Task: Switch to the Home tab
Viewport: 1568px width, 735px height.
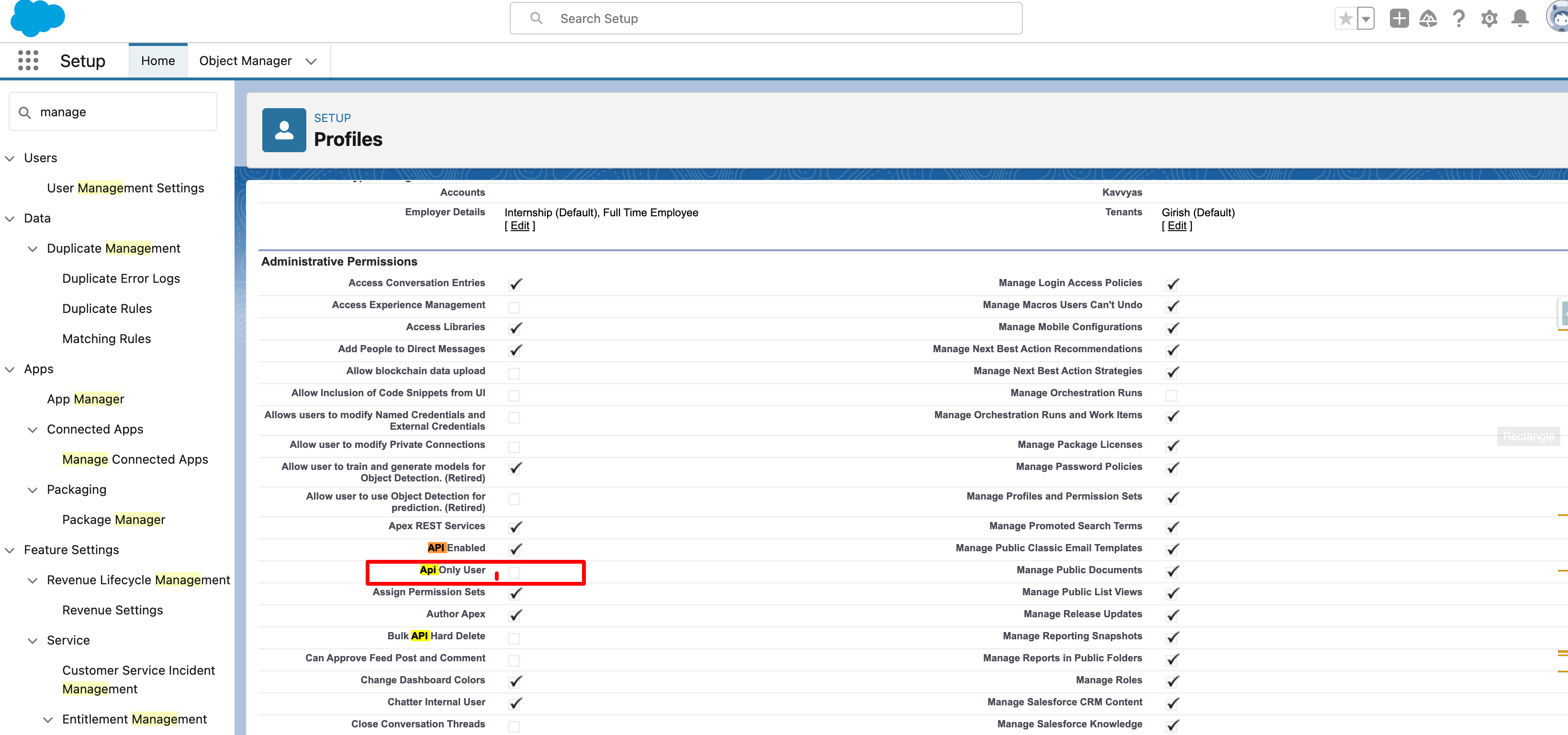Action: 157,61
